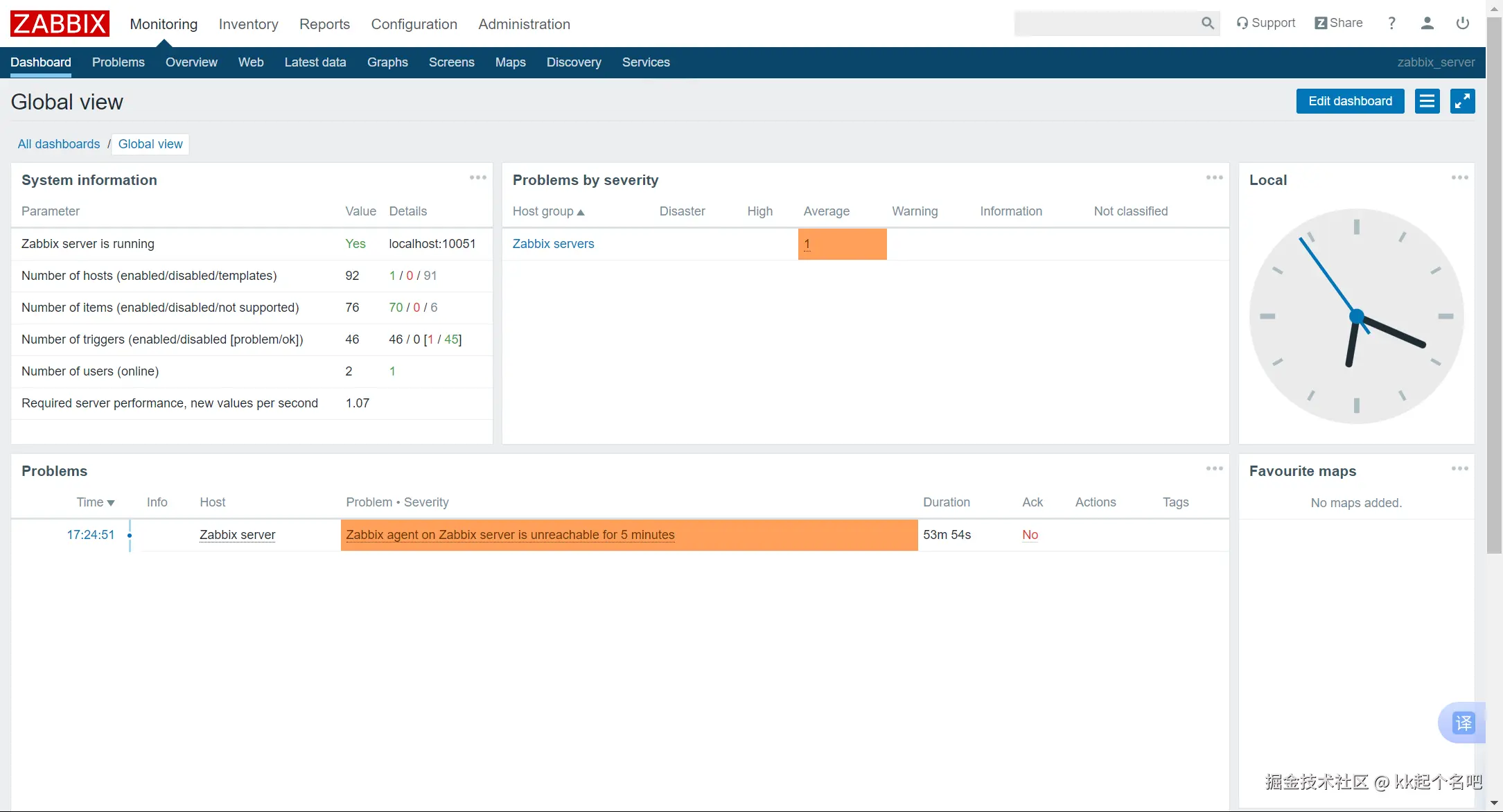The height and width of the screenshot is (812, 1503).
Task: Open the help question mark icon
Action: tap(1391, 24)
